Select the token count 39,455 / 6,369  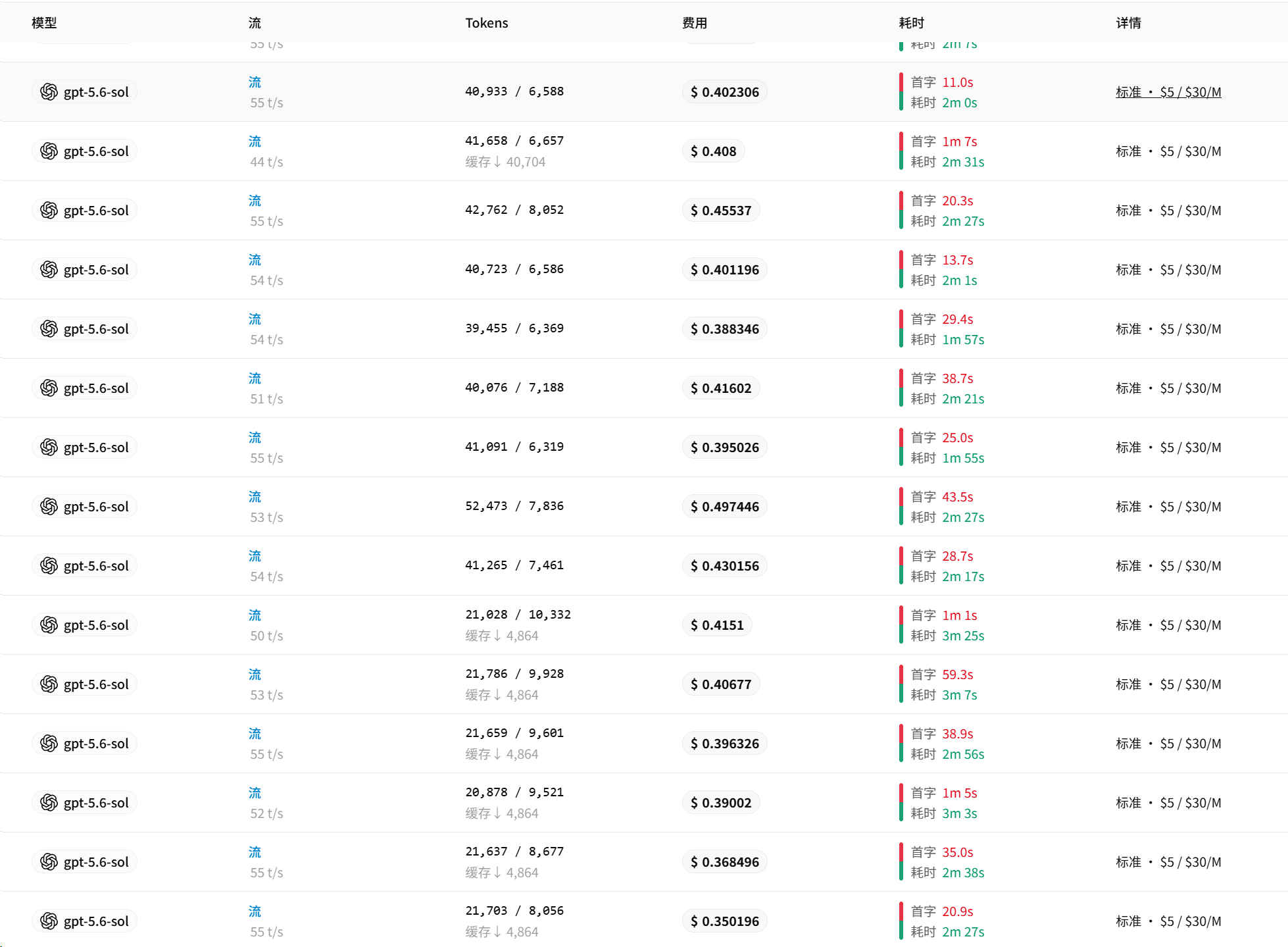coord(514,328)
